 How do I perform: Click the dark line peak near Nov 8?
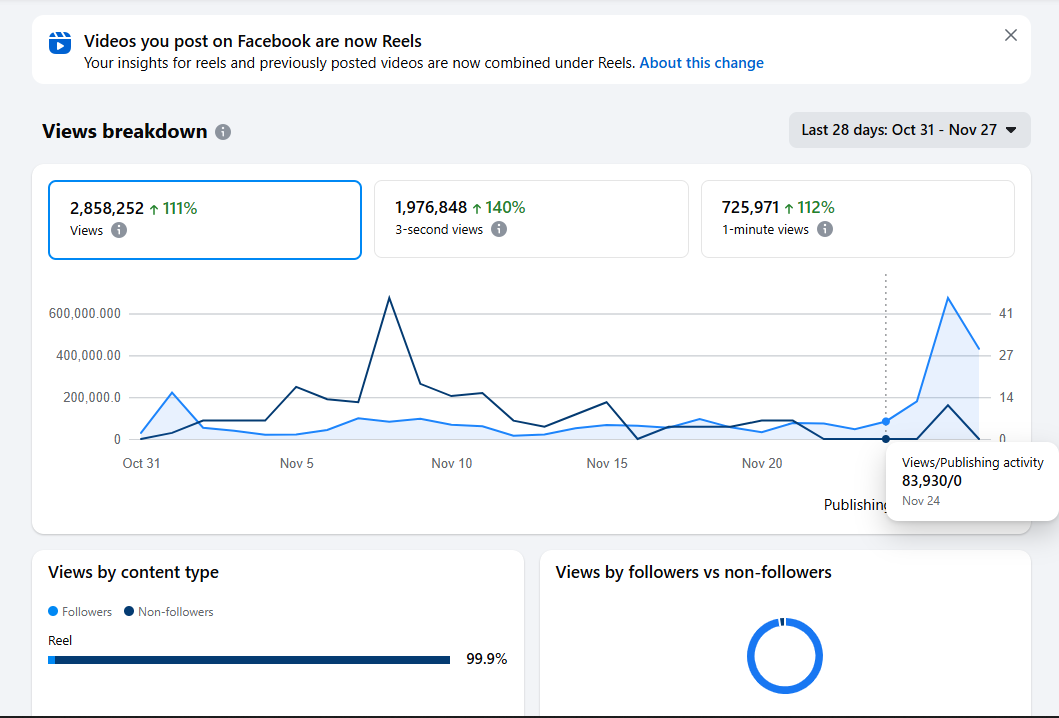[x=389, y=297]
